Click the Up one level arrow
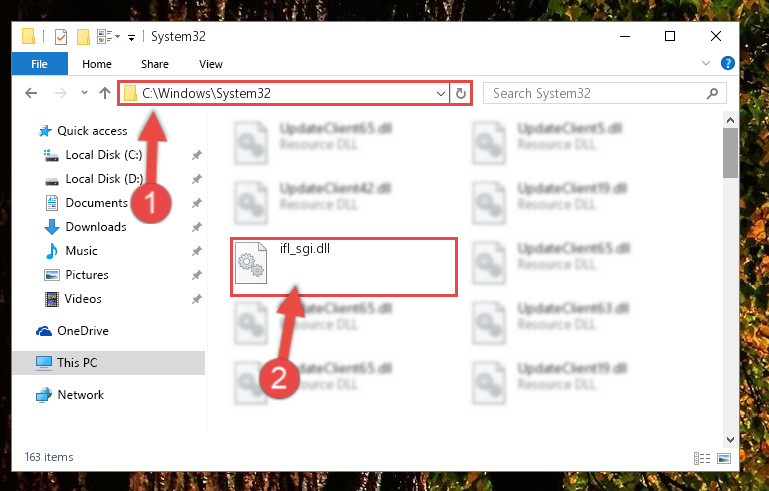769x491 pixels. tap(104, 93)
